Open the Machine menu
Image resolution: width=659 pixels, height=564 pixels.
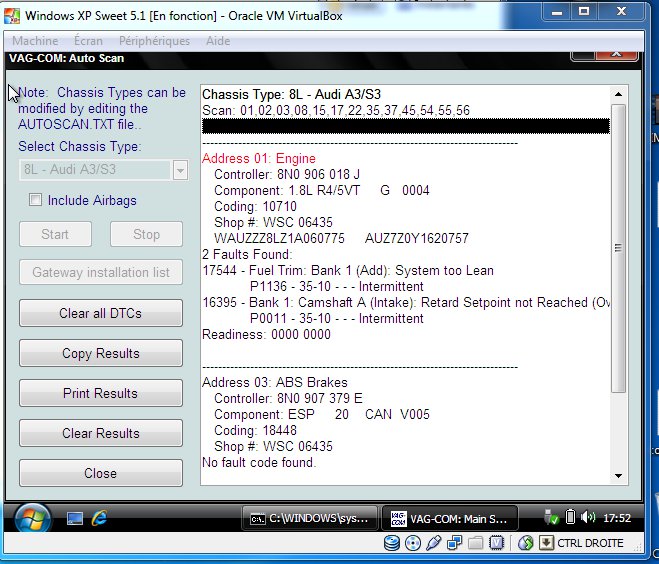tap(34, 41)
